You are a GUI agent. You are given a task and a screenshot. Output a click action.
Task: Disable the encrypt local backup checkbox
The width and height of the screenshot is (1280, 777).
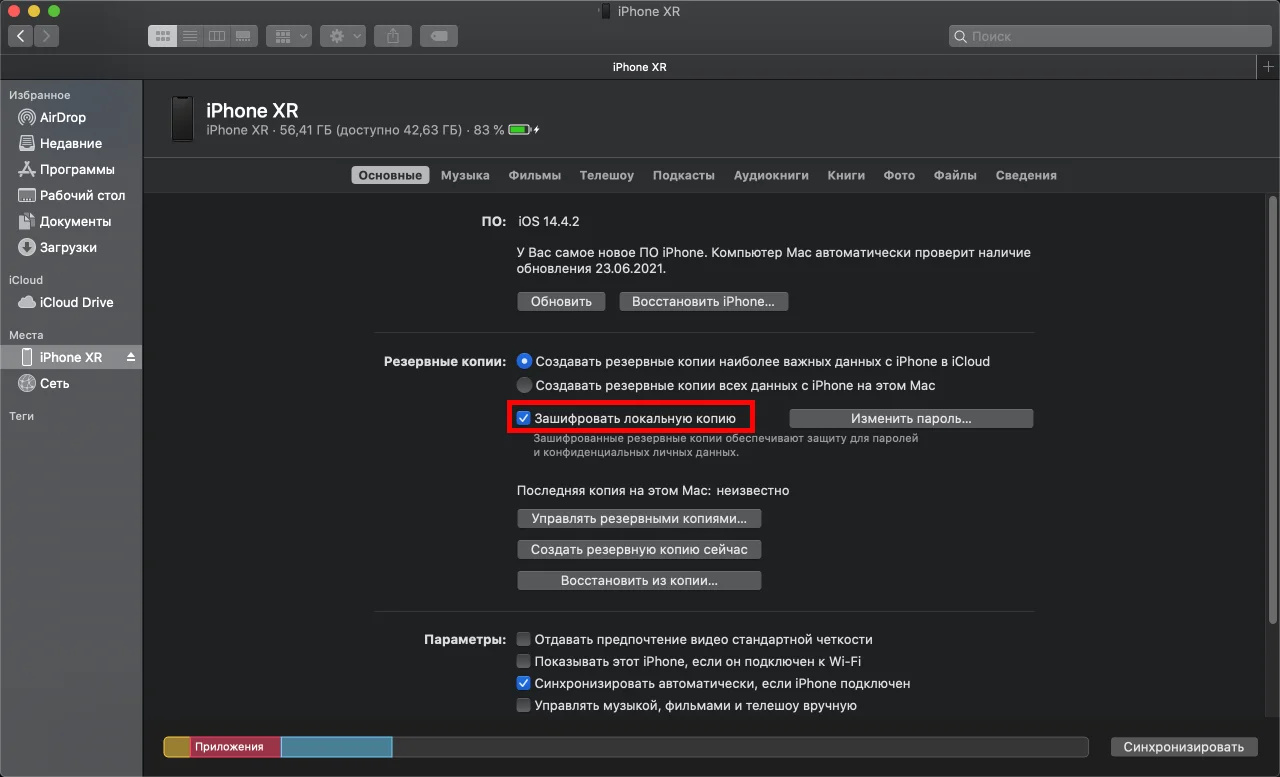(x=523, y=418)
